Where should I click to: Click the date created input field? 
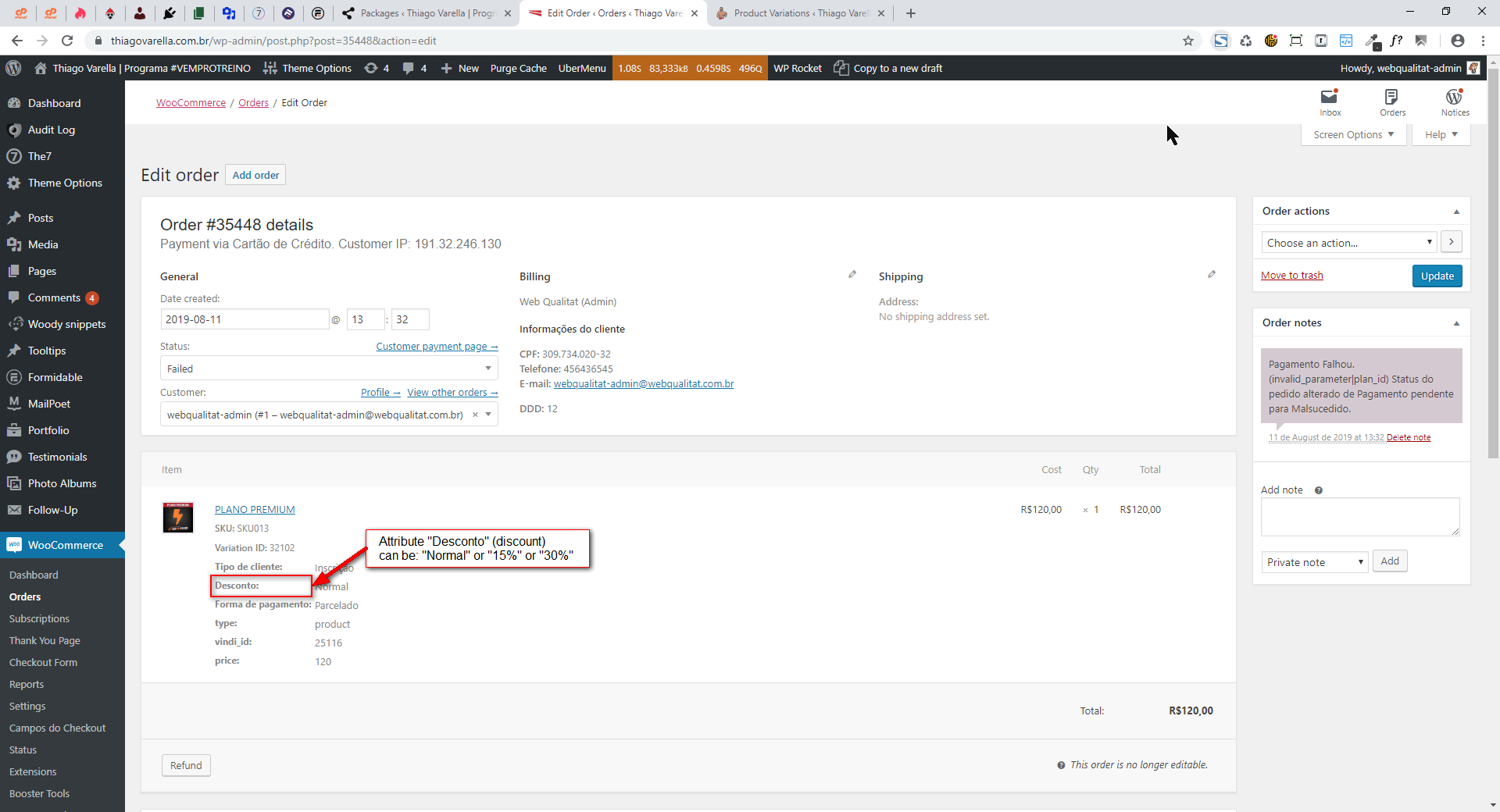(245, 319)
